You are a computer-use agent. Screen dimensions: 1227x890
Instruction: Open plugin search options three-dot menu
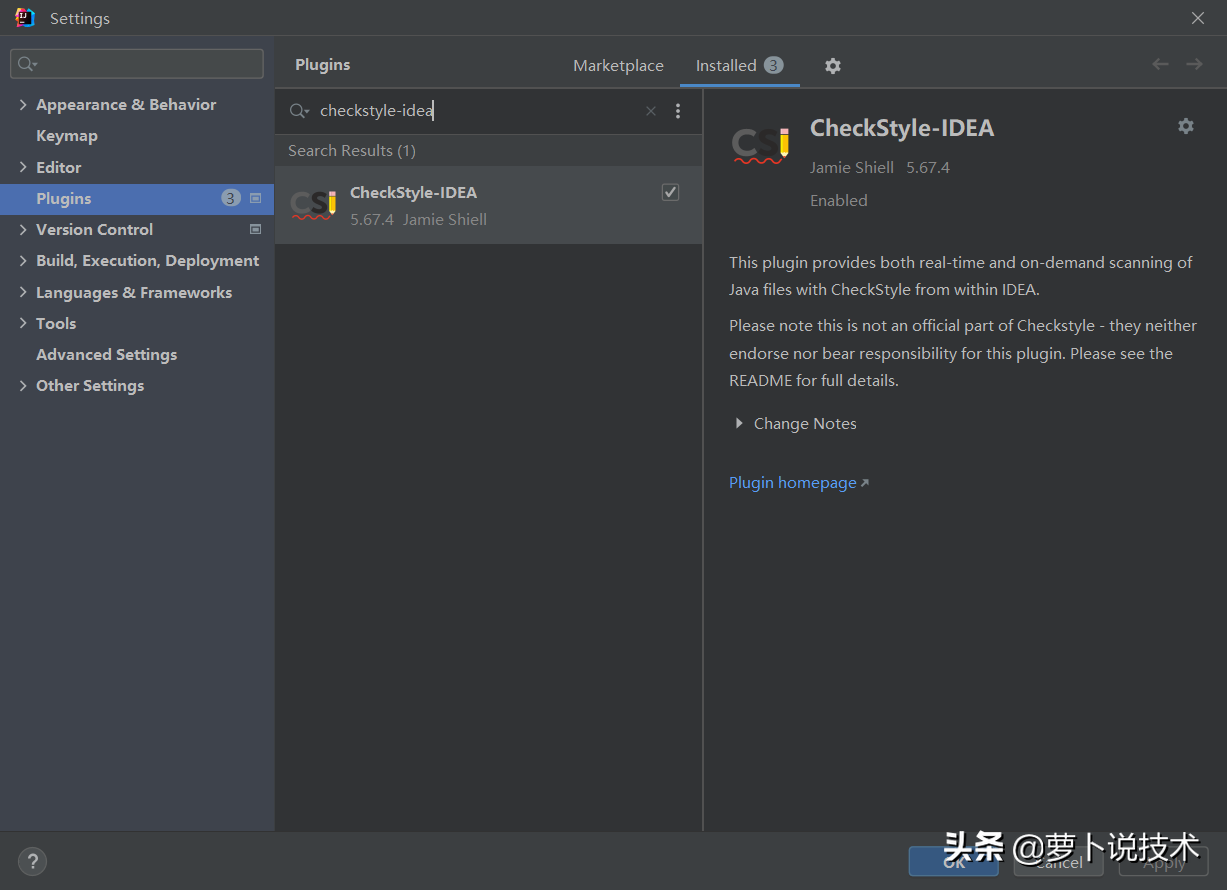pyautogui.click(x=678, y=111)
